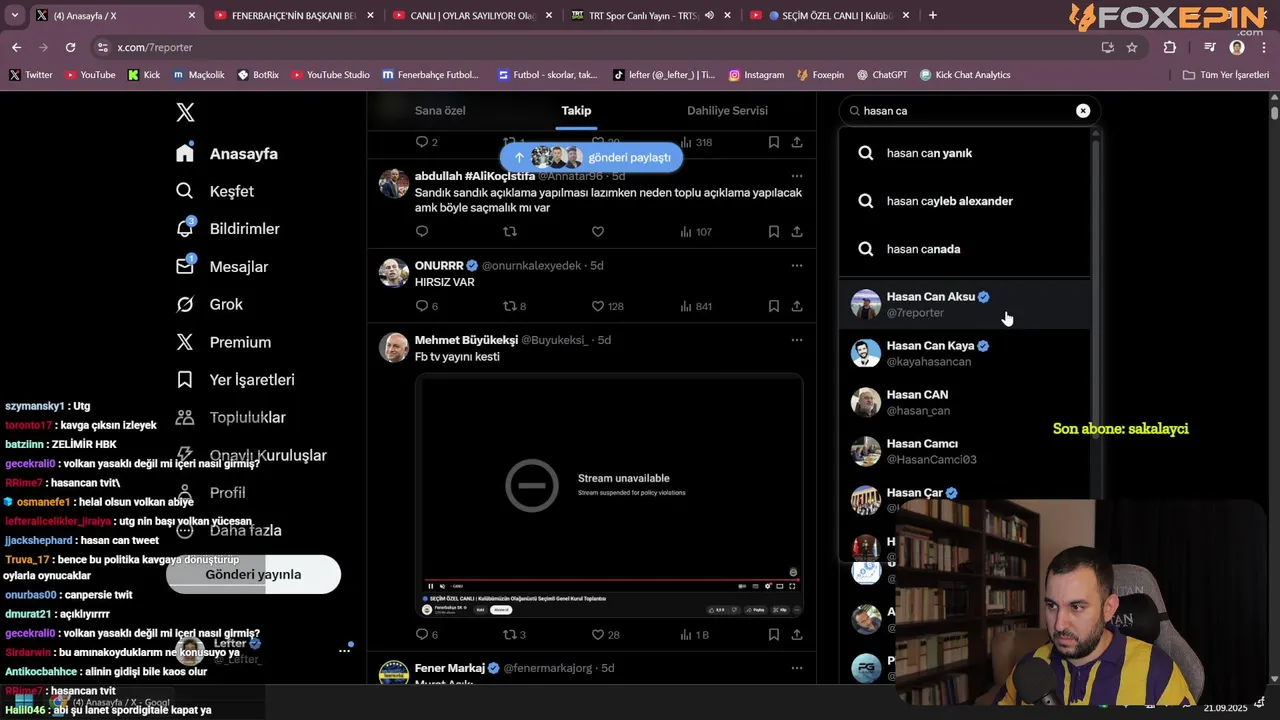Open Chrome three-dot menu

click(x=1264, y=47)
